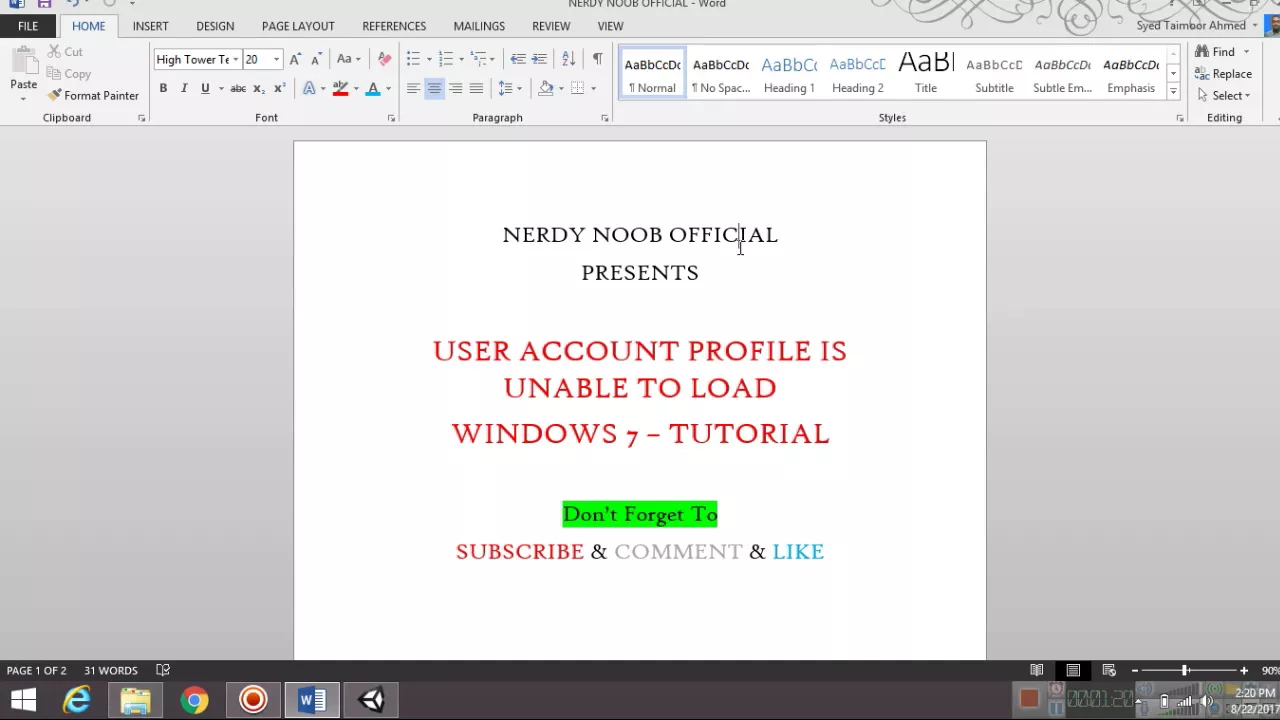
Task: Decrease the paragraph indent
Action: (x=517, y=60)
